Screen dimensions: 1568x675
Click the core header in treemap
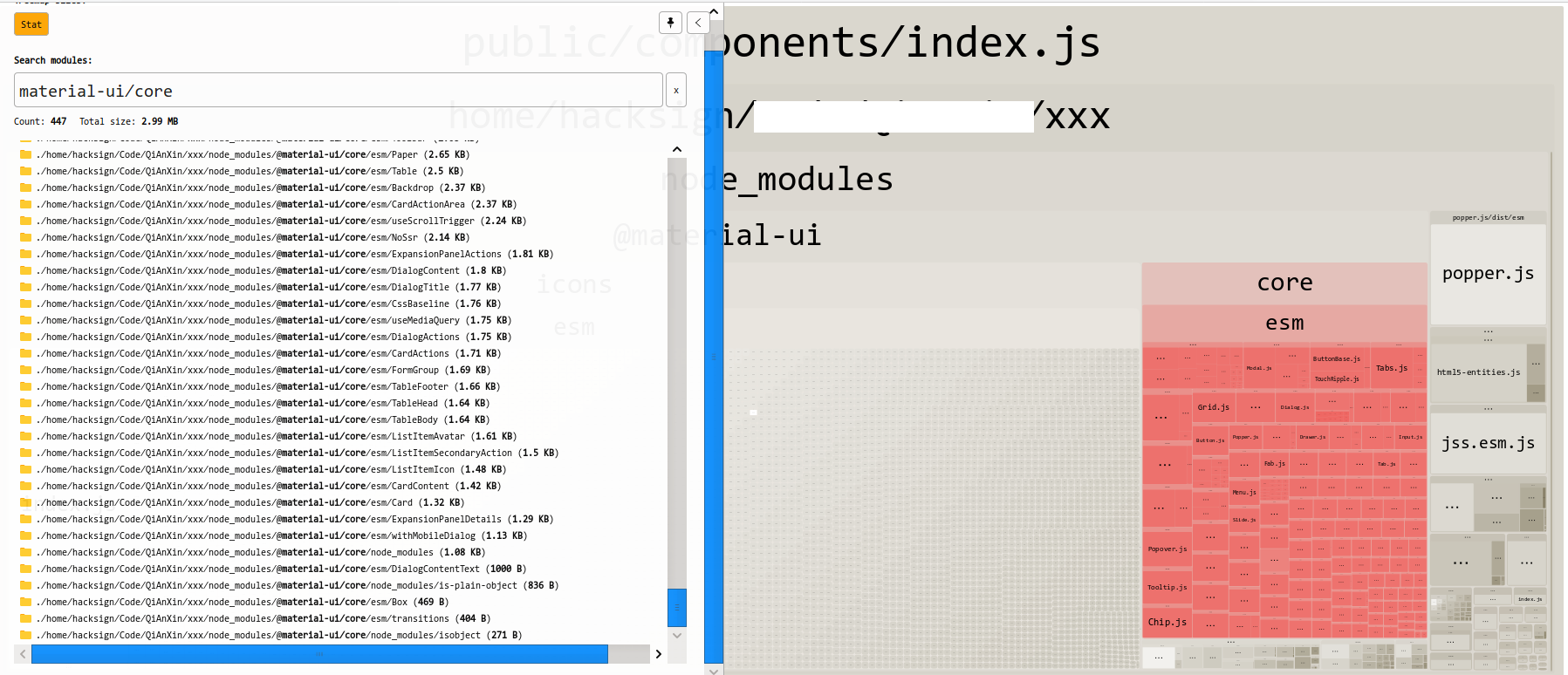pos(1284,283)
